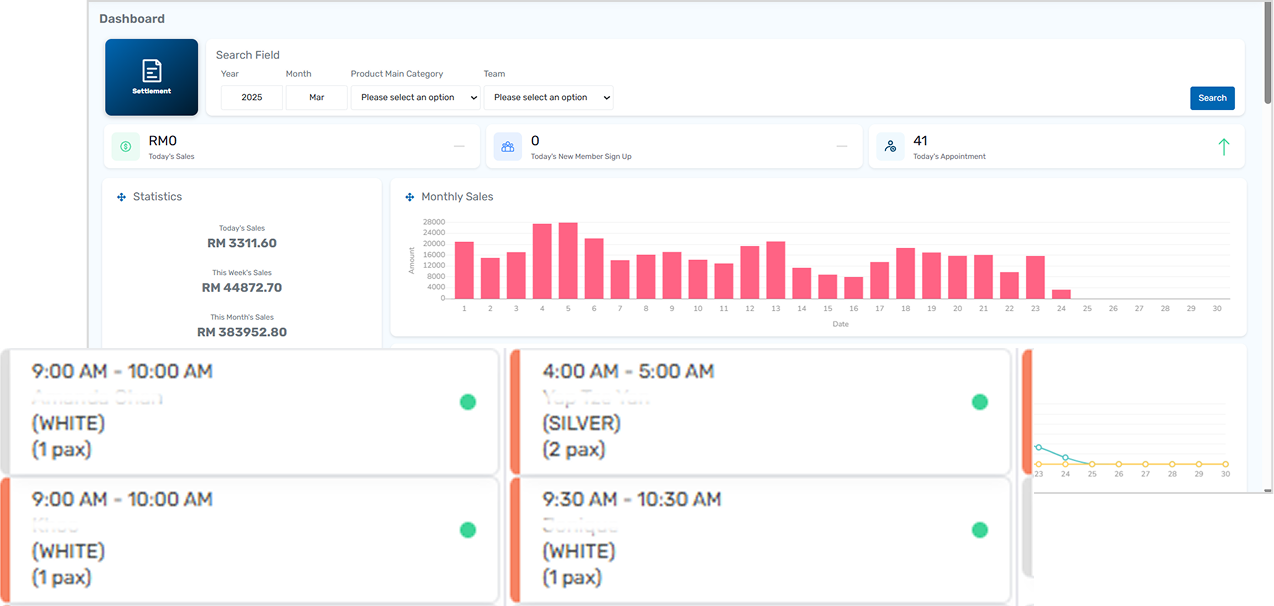Click the yellow line point at date 30

pos(1226,464)
